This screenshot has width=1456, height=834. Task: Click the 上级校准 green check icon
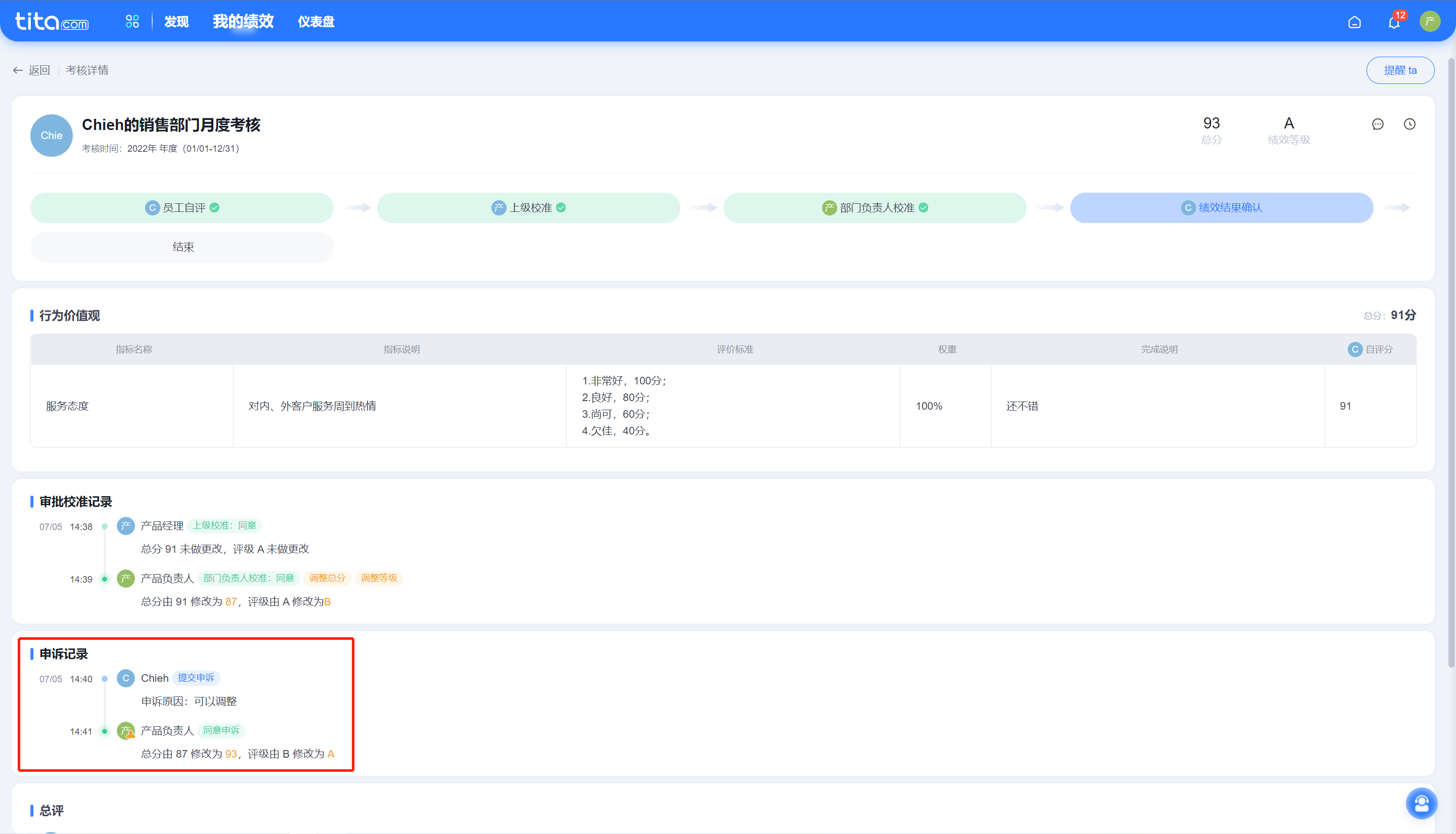(561, 207)
